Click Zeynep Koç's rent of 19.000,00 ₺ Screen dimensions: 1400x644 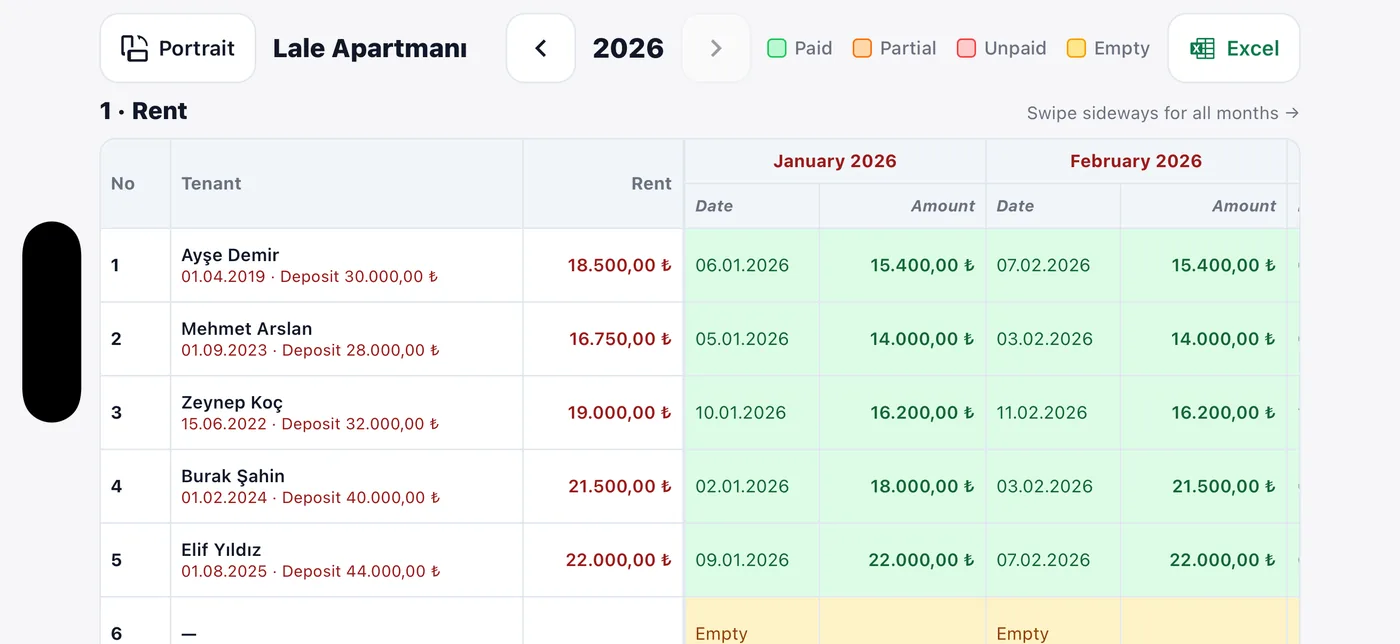click(x=620, y=412)
